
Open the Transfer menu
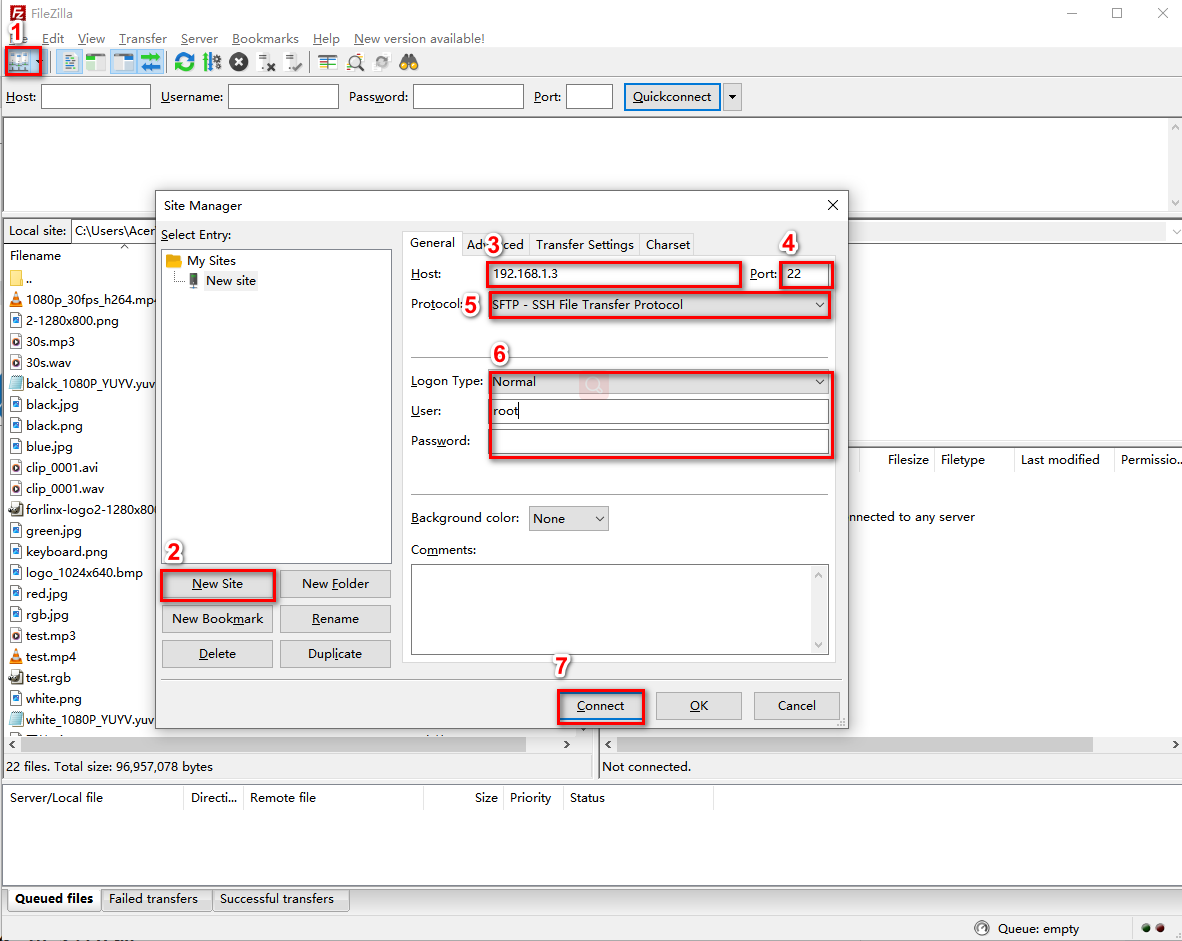pos(142,38)
